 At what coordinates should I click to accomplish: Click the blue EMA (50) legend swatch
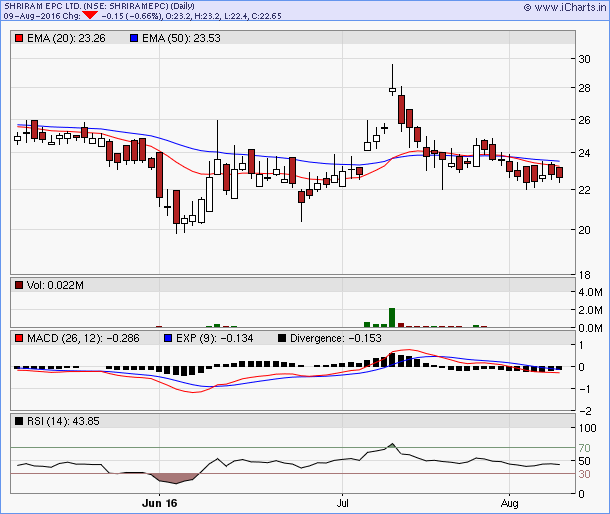134,38
